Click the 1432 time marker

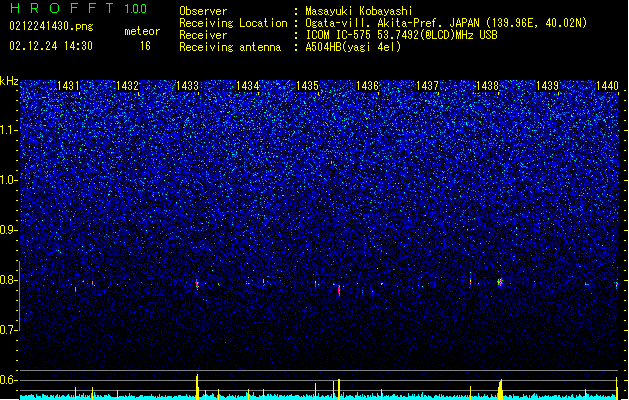point(127,86)
